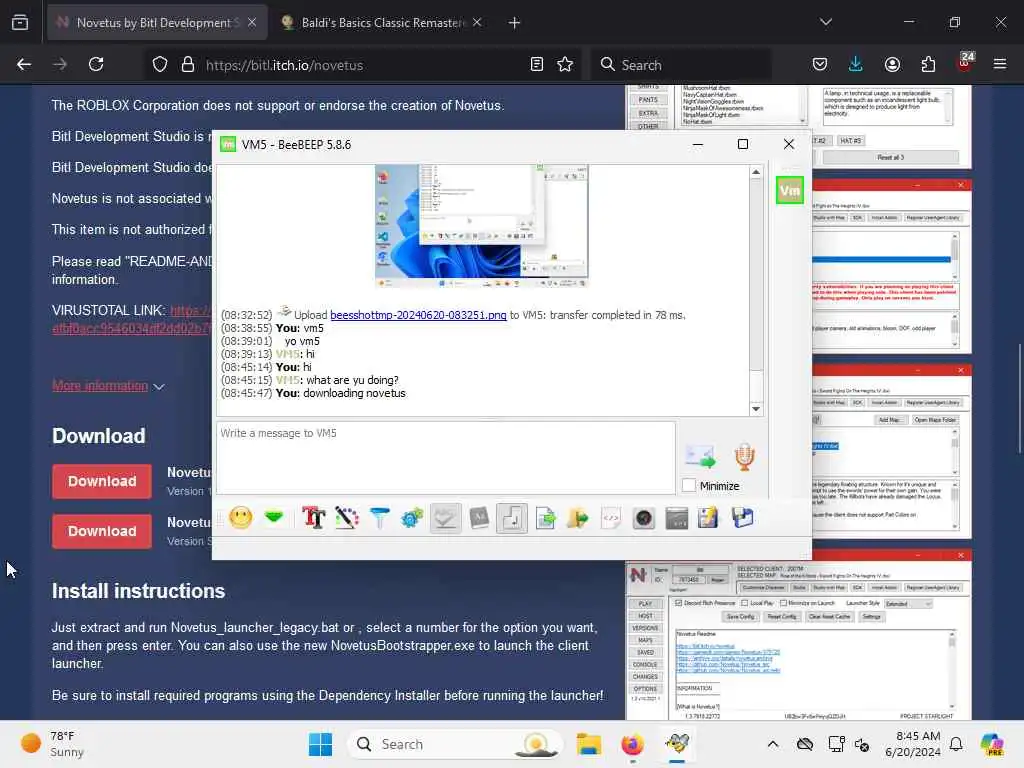Click the Save to Pocket icon
Viewport: 1024px width, 768px height.
coord(820,65)
